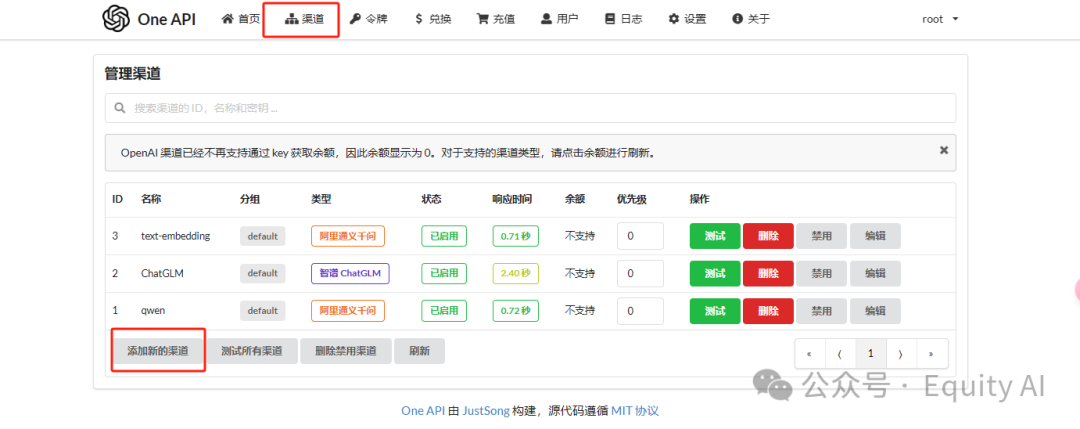Test the ChatGLM channel
The image size is (1080, 429).
tap(715, 273)
